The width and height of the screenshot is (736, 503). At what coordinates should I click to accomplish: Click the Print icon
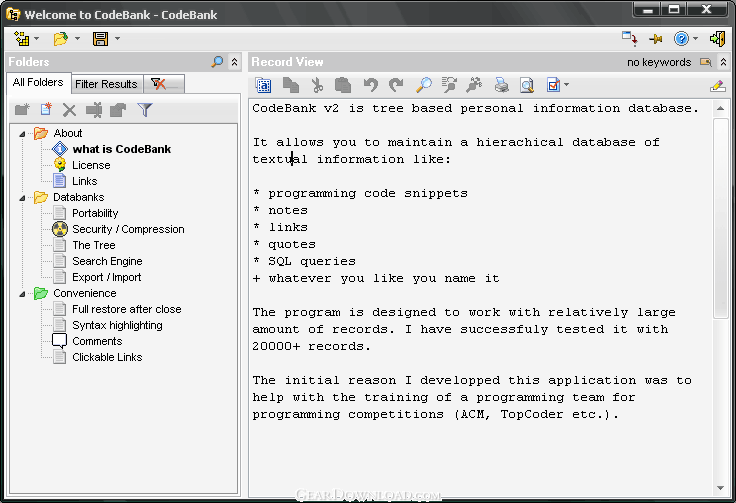[x=501, y=85]
